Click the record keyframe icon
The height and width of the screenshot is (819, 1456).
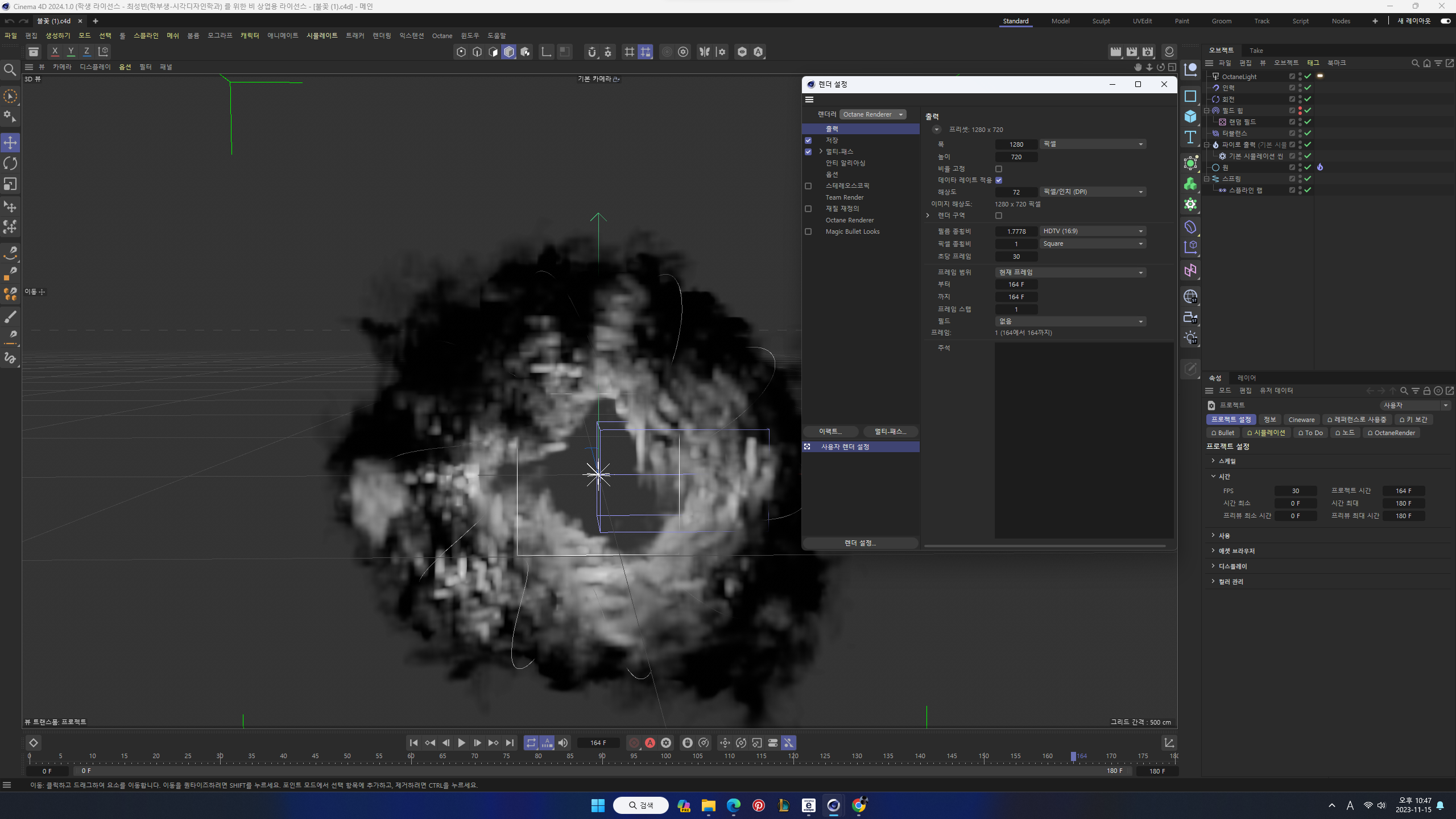pos(634,743)
